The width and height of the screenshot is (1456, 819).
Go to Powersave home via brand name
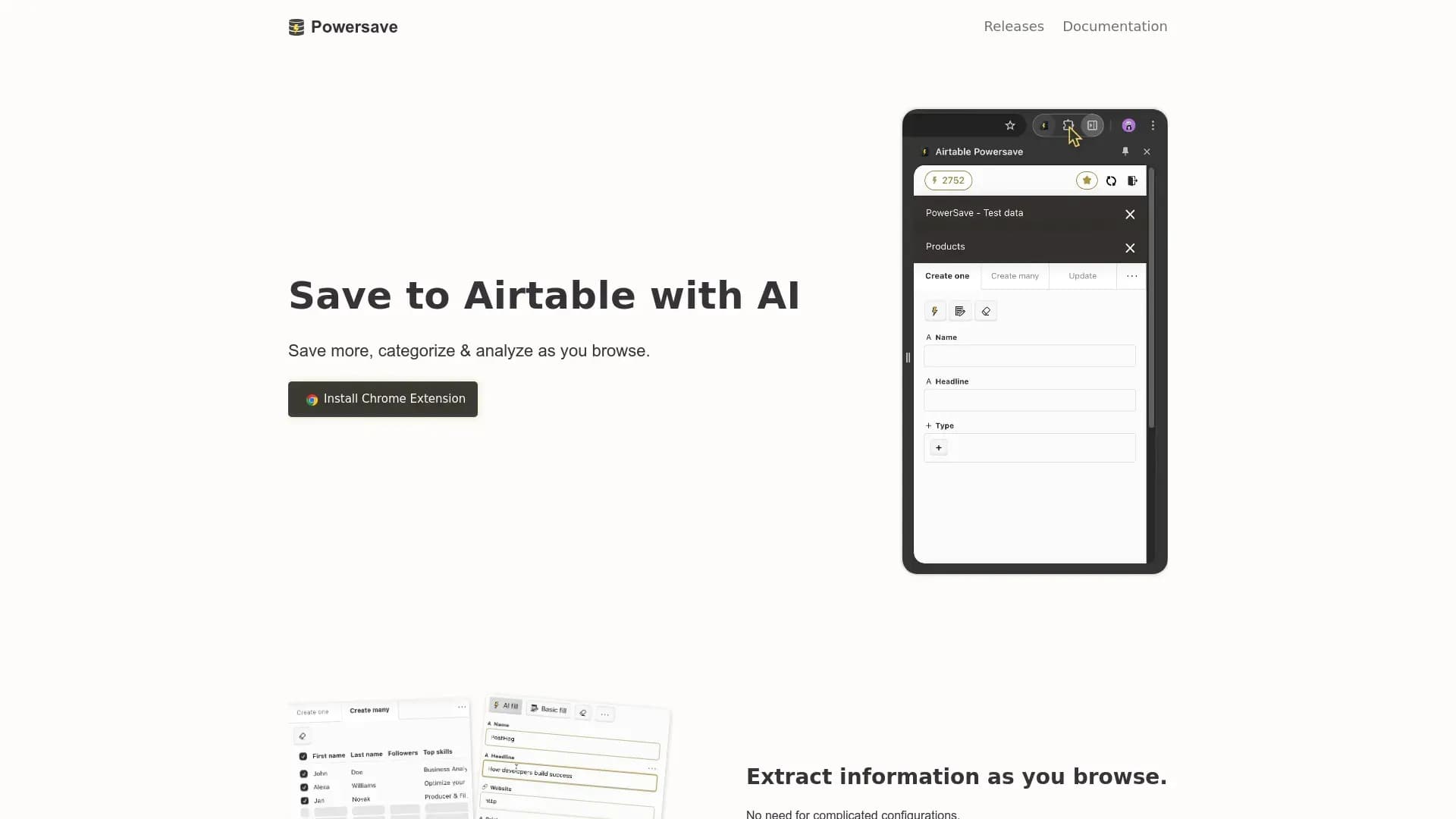(x=354, y=27)
